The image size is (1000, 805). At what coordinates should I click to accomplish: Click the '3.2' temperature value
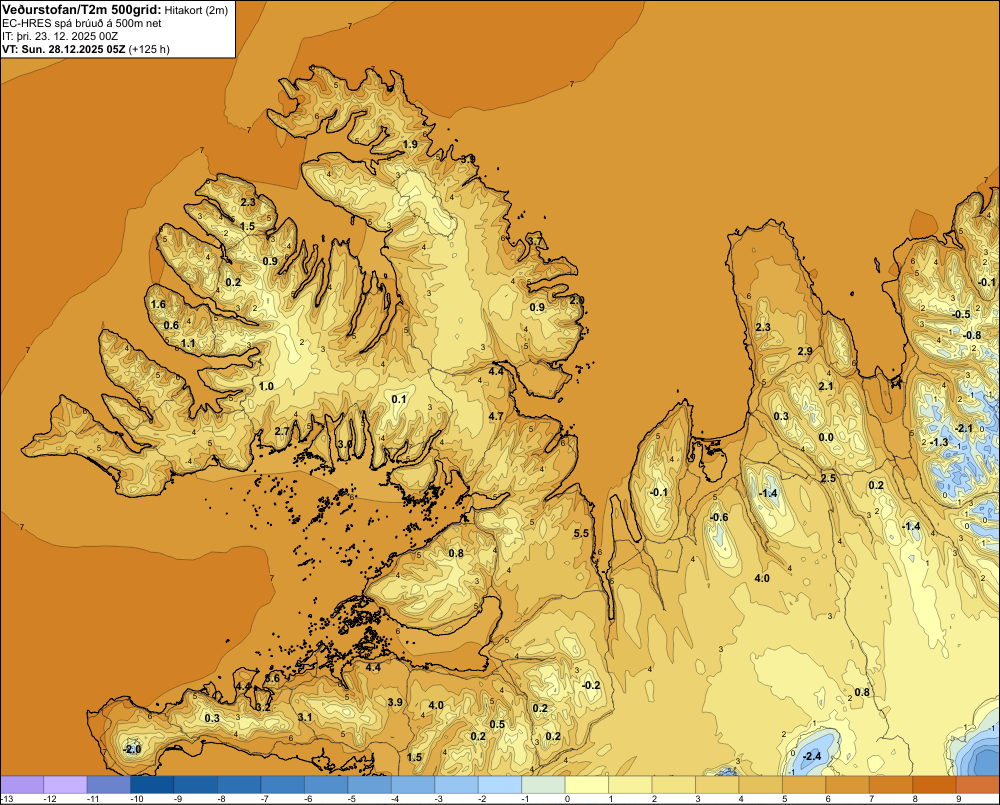[263, 707]
